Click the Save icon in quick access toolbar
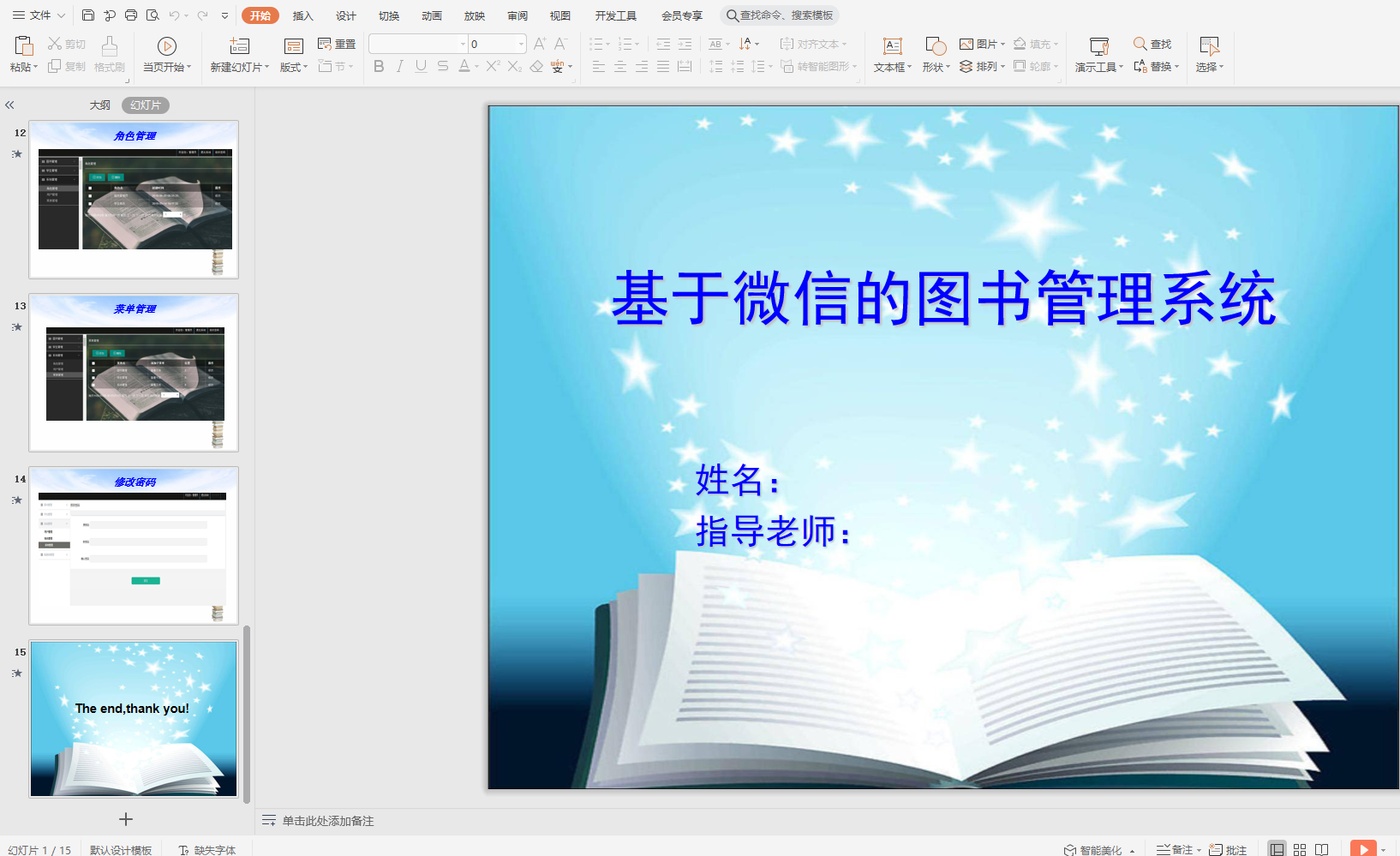 88,15
